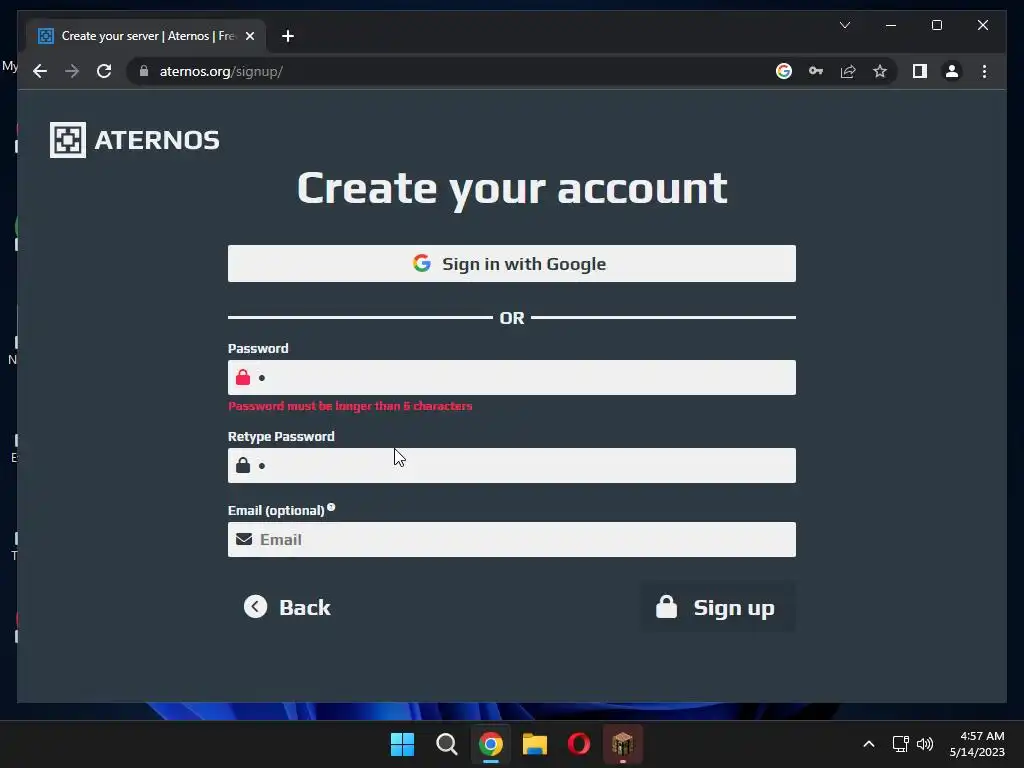Launch Opera from the taskbar

click(x=579, y=744)
